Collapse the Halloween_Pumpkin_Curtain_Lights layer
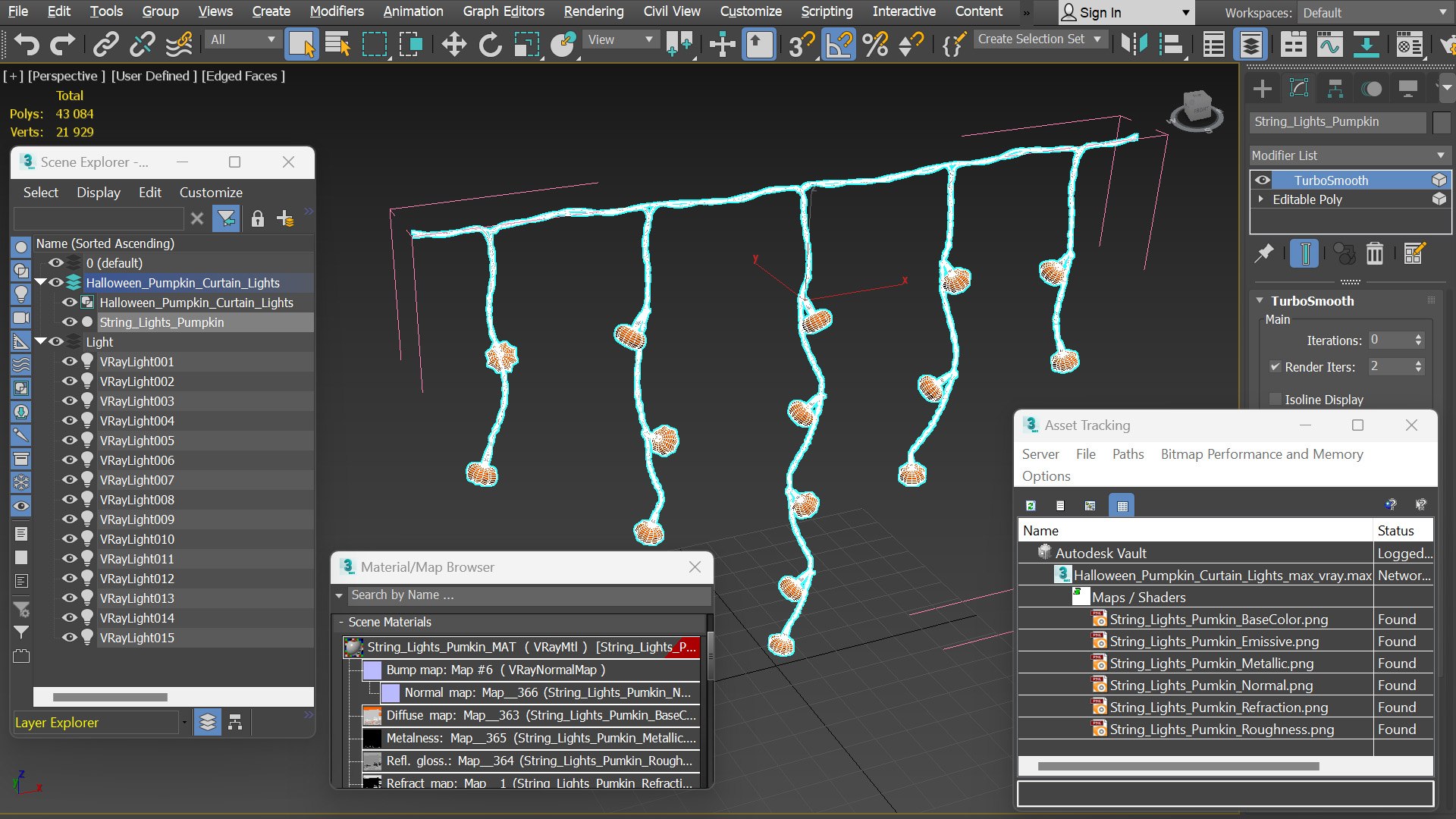This screenshot has height=819, width=1456. click(40, 283)
